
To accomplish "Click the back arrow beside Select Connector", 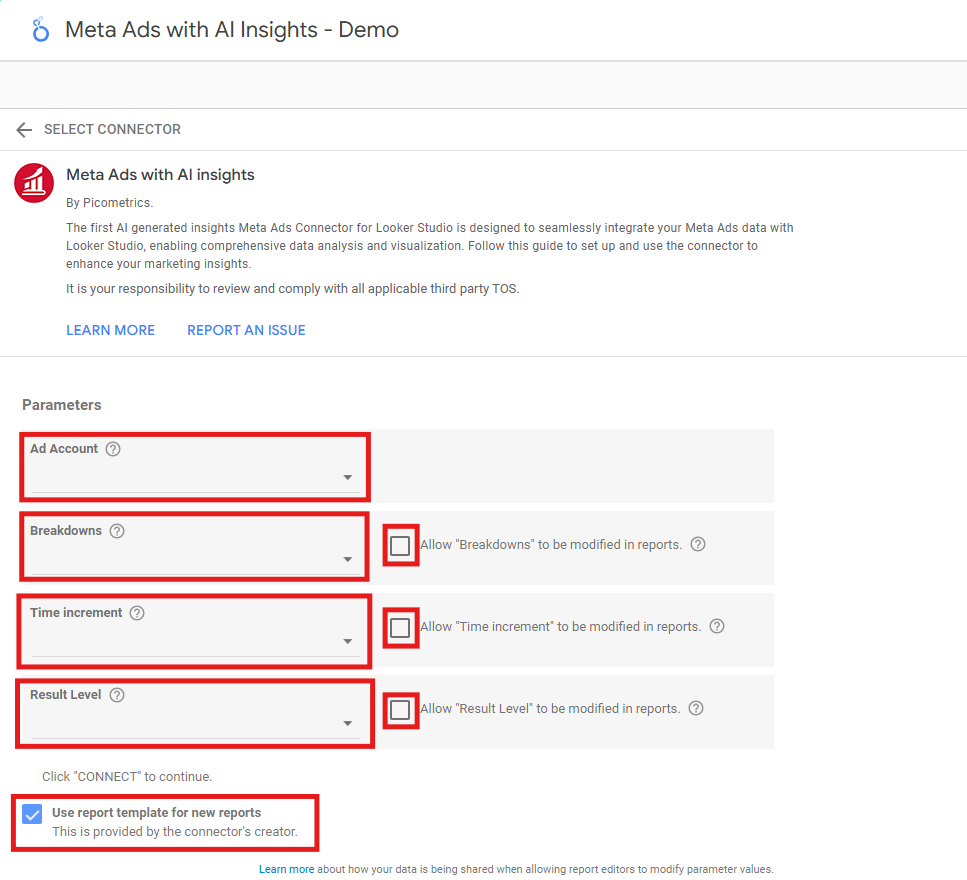I will point(24,130).
